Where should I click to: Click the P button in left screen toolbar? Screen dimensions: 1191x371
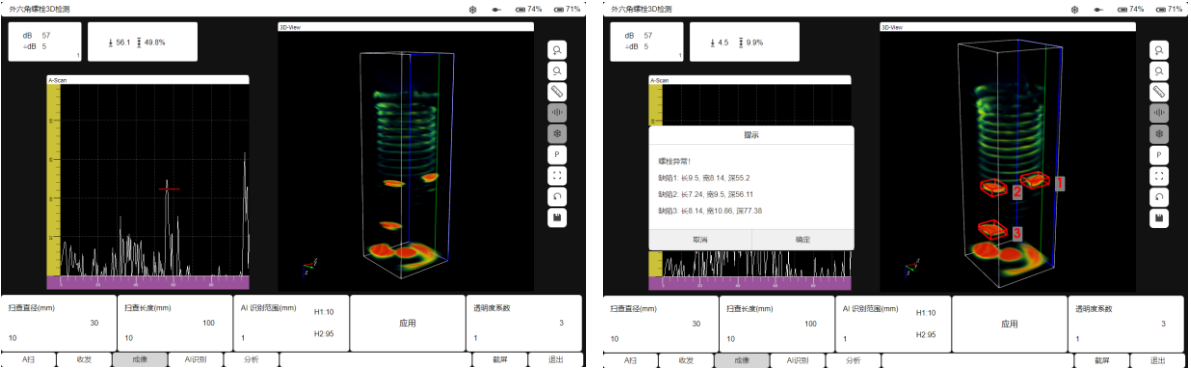558,154
